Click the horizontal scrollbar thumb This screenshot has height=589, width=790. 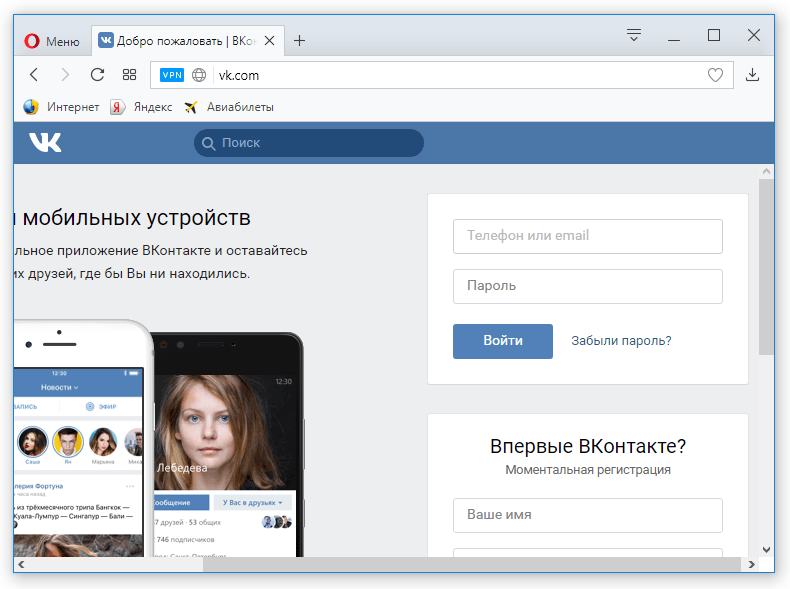tap(472, 564)
